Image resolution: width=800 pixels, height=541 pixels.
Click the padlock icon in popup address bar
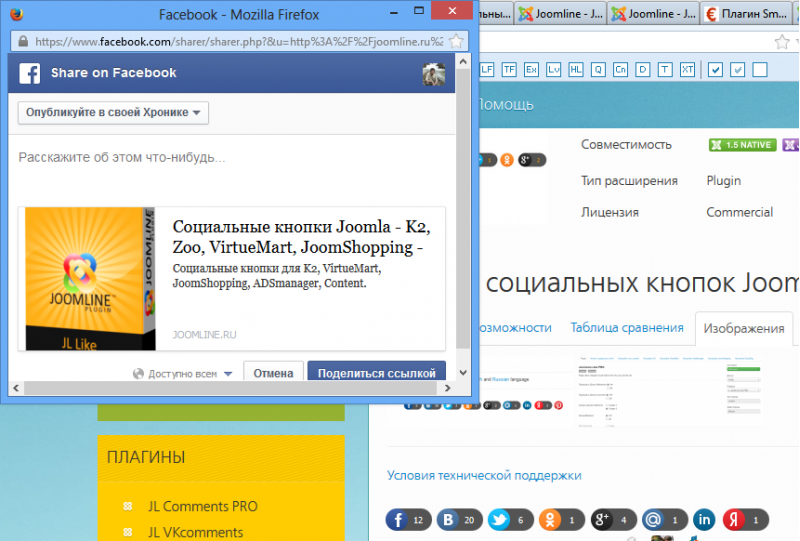click(23, 41)
